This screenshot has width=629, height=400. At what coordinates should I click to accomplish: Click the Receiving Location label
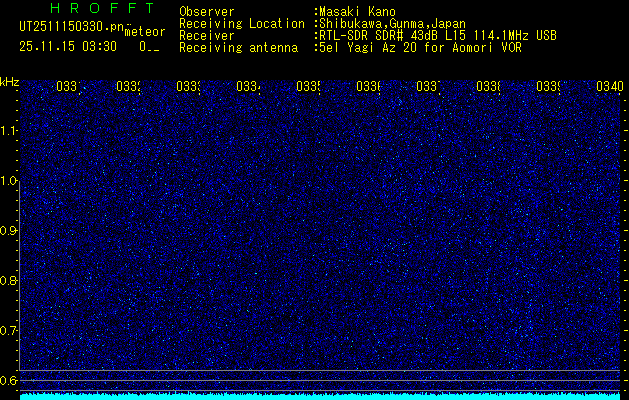pos(242,24)
